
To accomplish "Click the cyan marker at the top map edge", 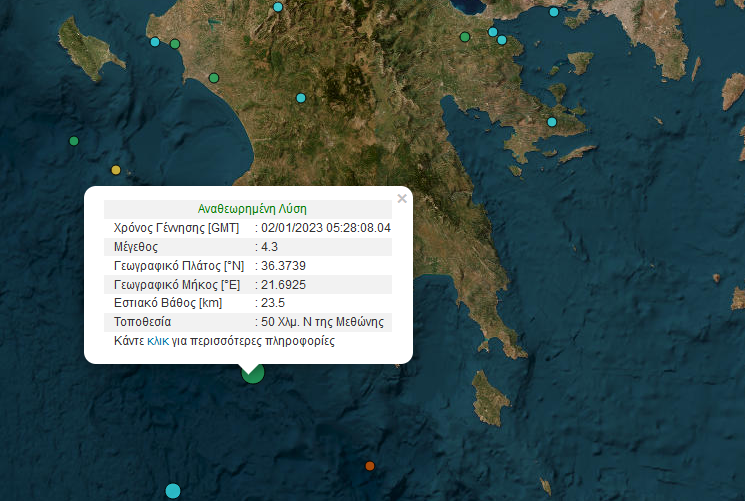I will pyautogui.click(x=278, y=7).
